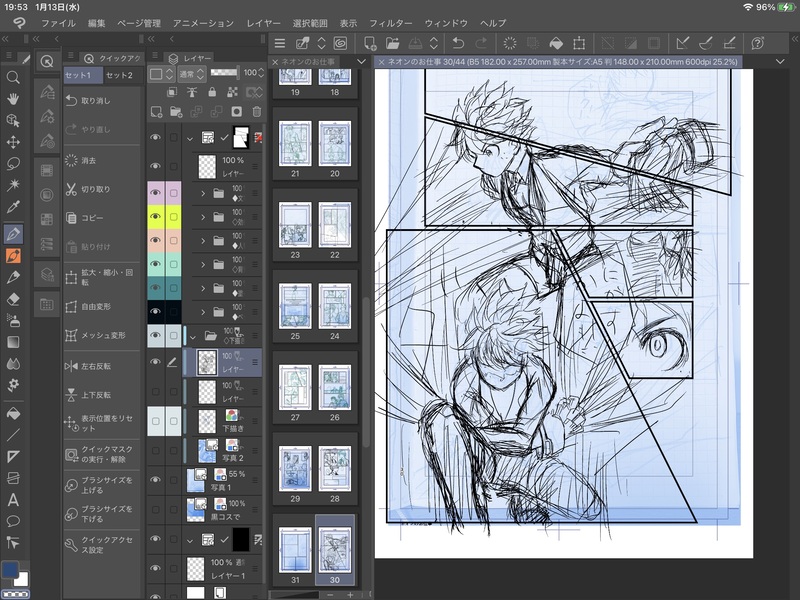Expand the pink-marked layer folder
Viewport: 800px width, 600px height.
pos(203,192)
